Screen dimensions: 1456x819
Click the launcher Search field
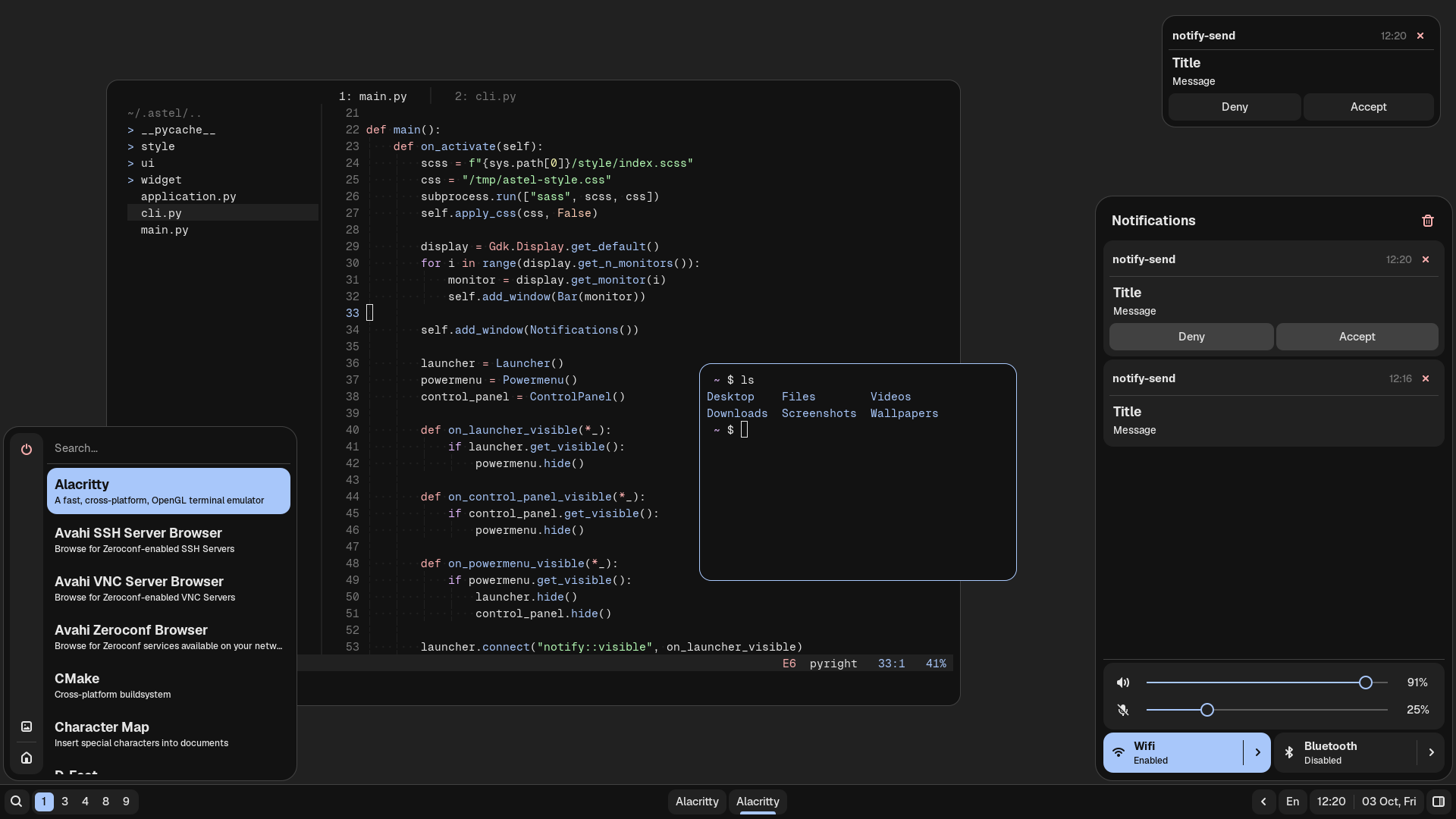coord(168,448)
